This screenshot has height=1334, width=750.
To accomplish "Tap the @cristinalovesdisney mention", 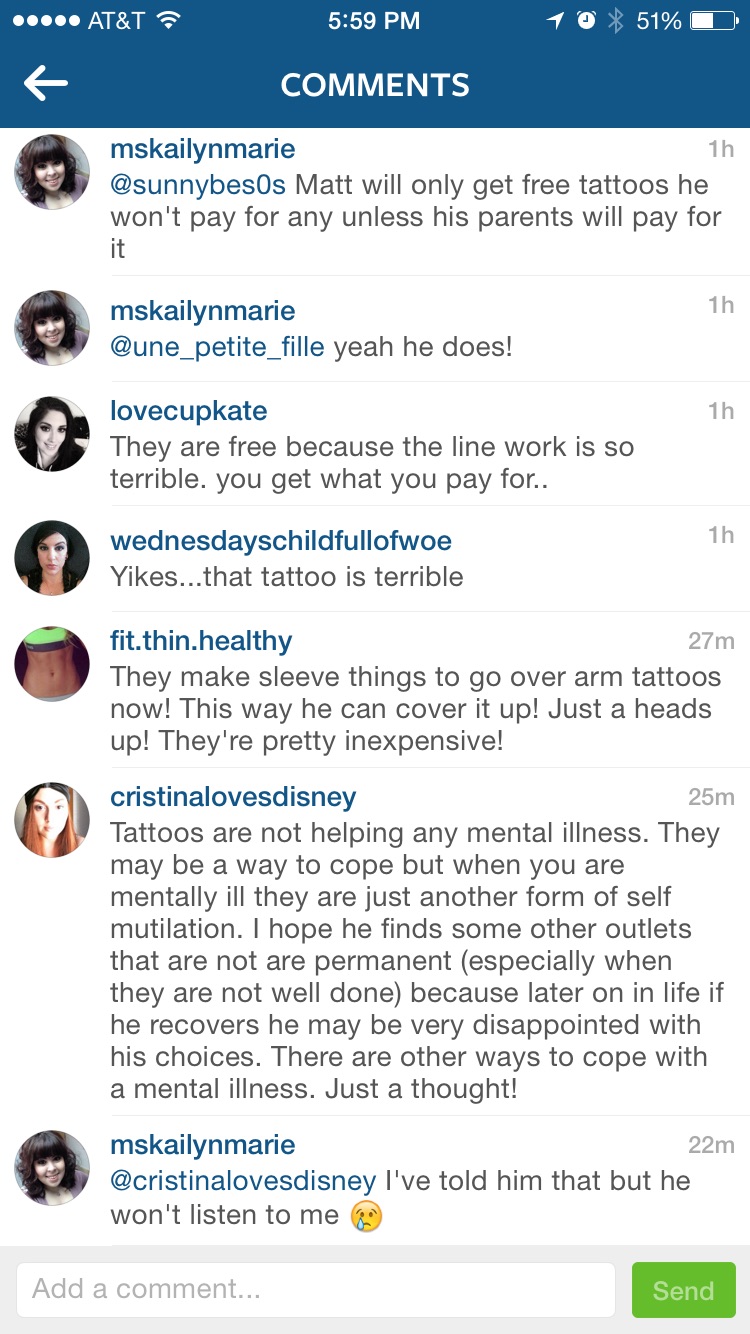I will (x=243, y=1180).
